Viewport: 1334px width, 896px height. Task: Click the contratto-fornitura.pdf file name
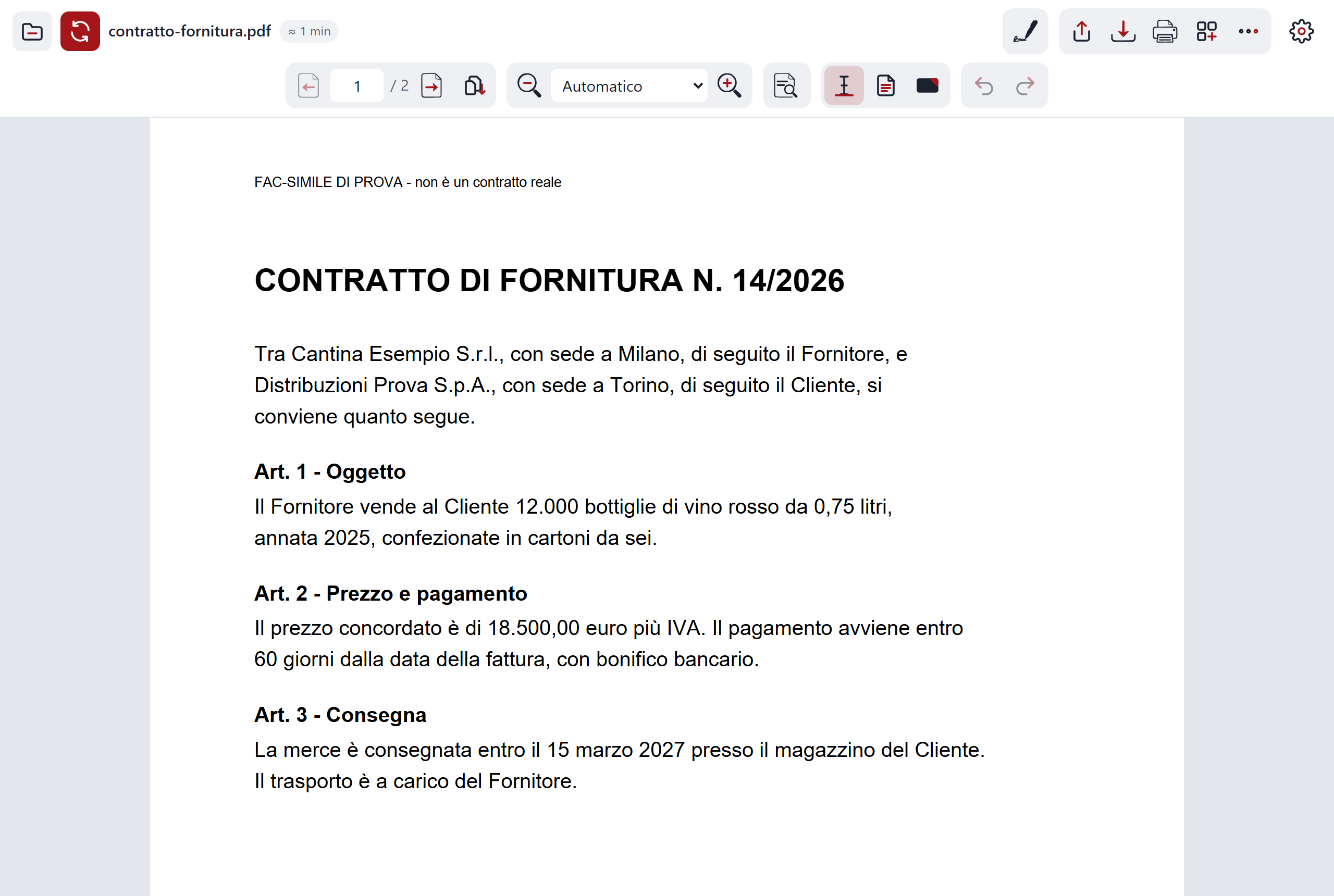coord(190,31)
